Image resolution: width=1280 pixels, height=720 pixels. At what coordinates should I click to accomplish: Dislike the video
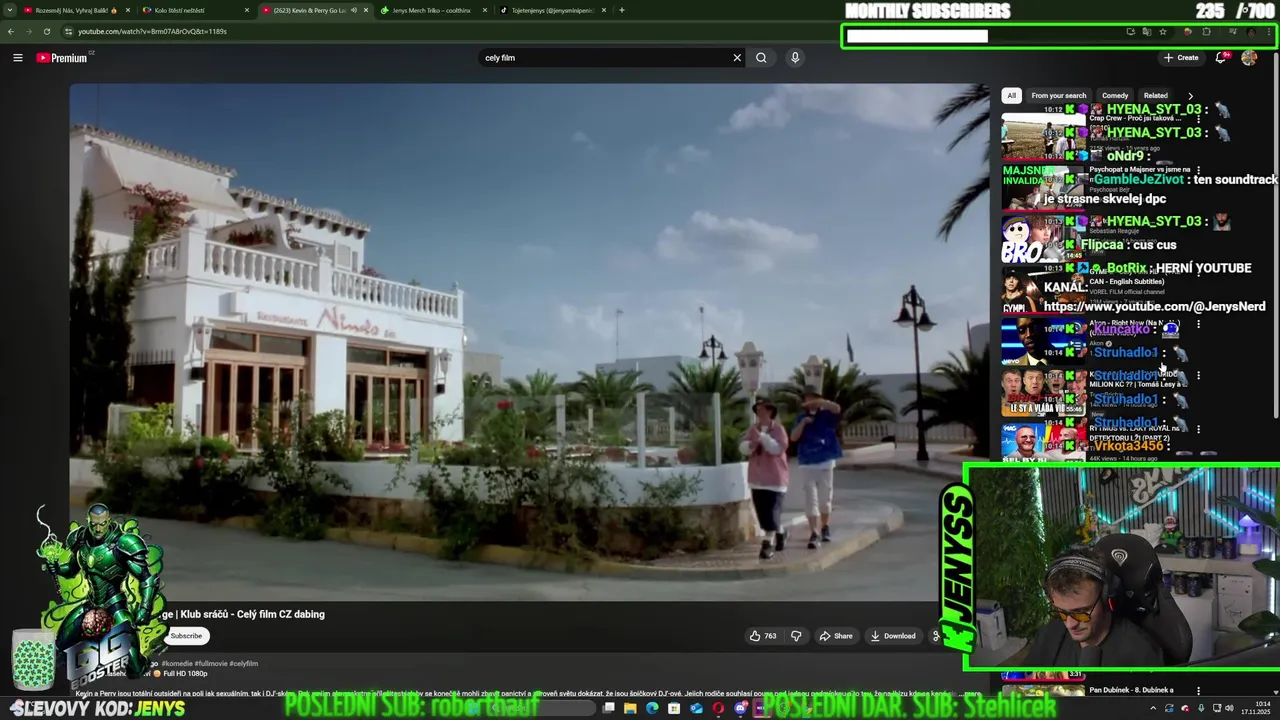tap(796, 636)
